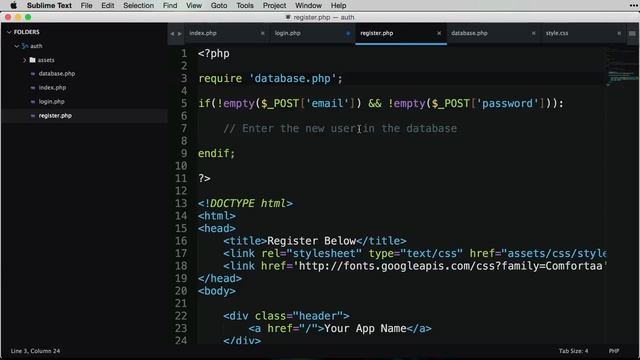Open the Sublime Text application menu

[x=49, y=5]
